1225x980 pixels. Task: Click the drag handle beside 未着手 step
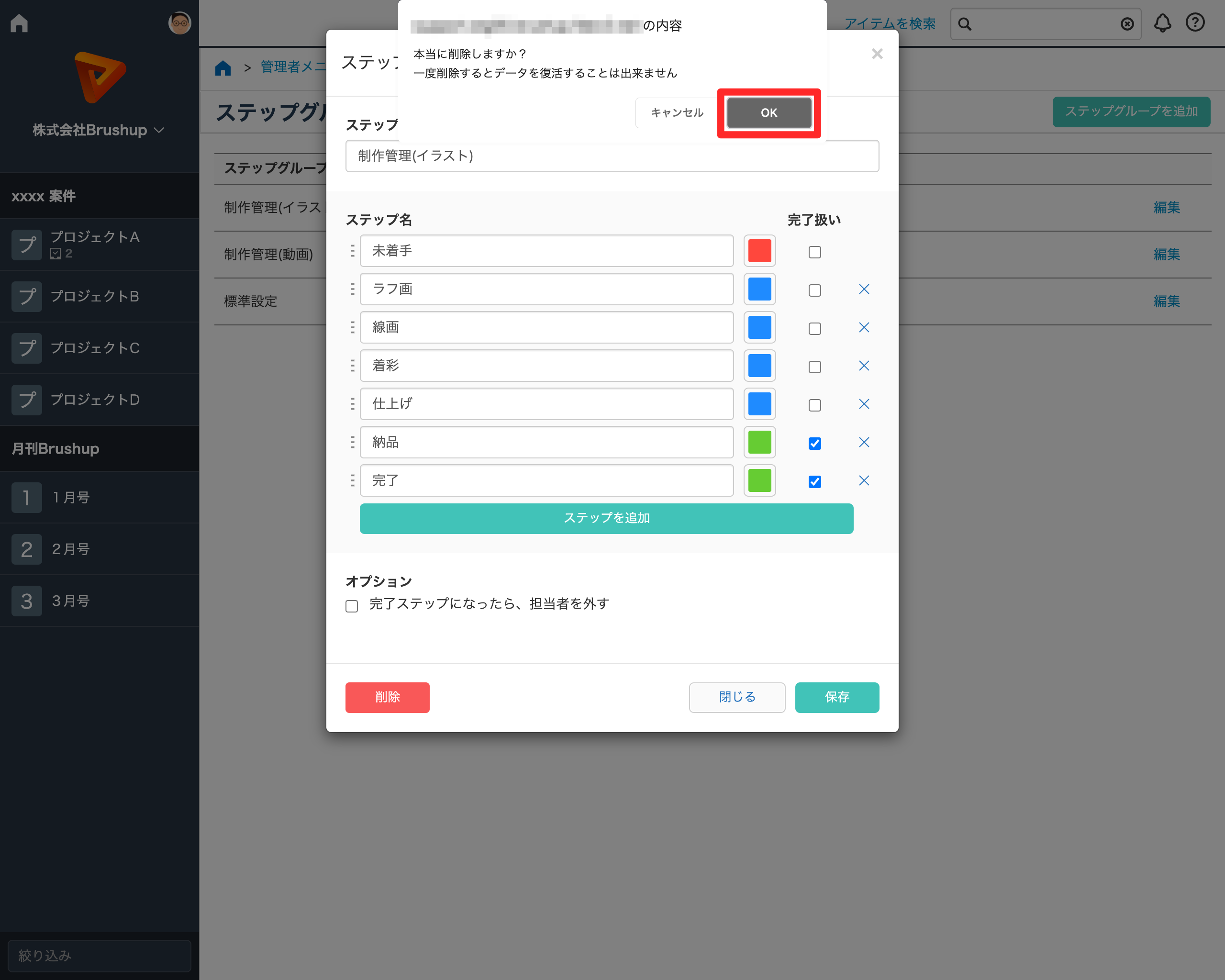click(x=352, y=251)
